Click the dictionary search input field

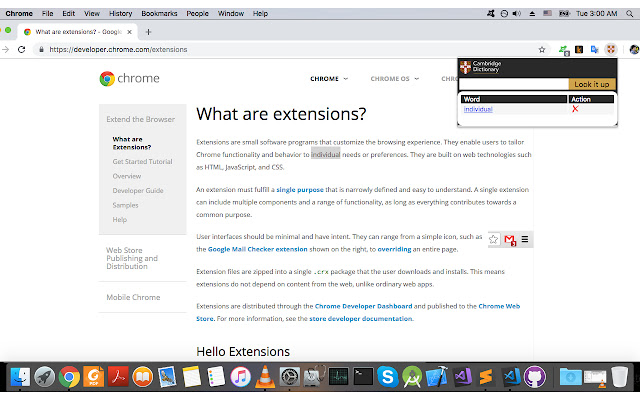point(513,85)
